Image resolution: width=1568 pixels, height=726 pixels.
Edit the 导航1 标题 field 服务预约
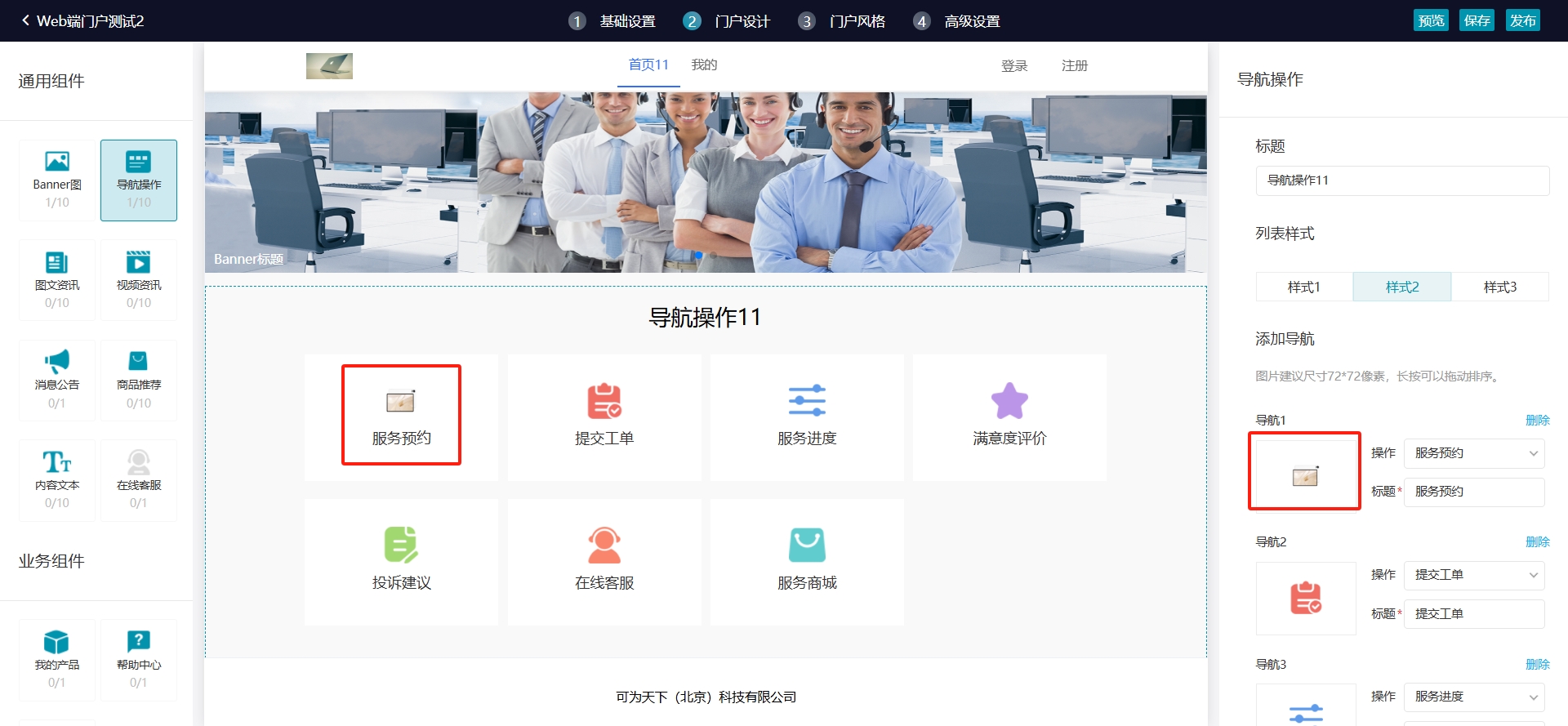pyautogui.click(x=1474, y=492)
